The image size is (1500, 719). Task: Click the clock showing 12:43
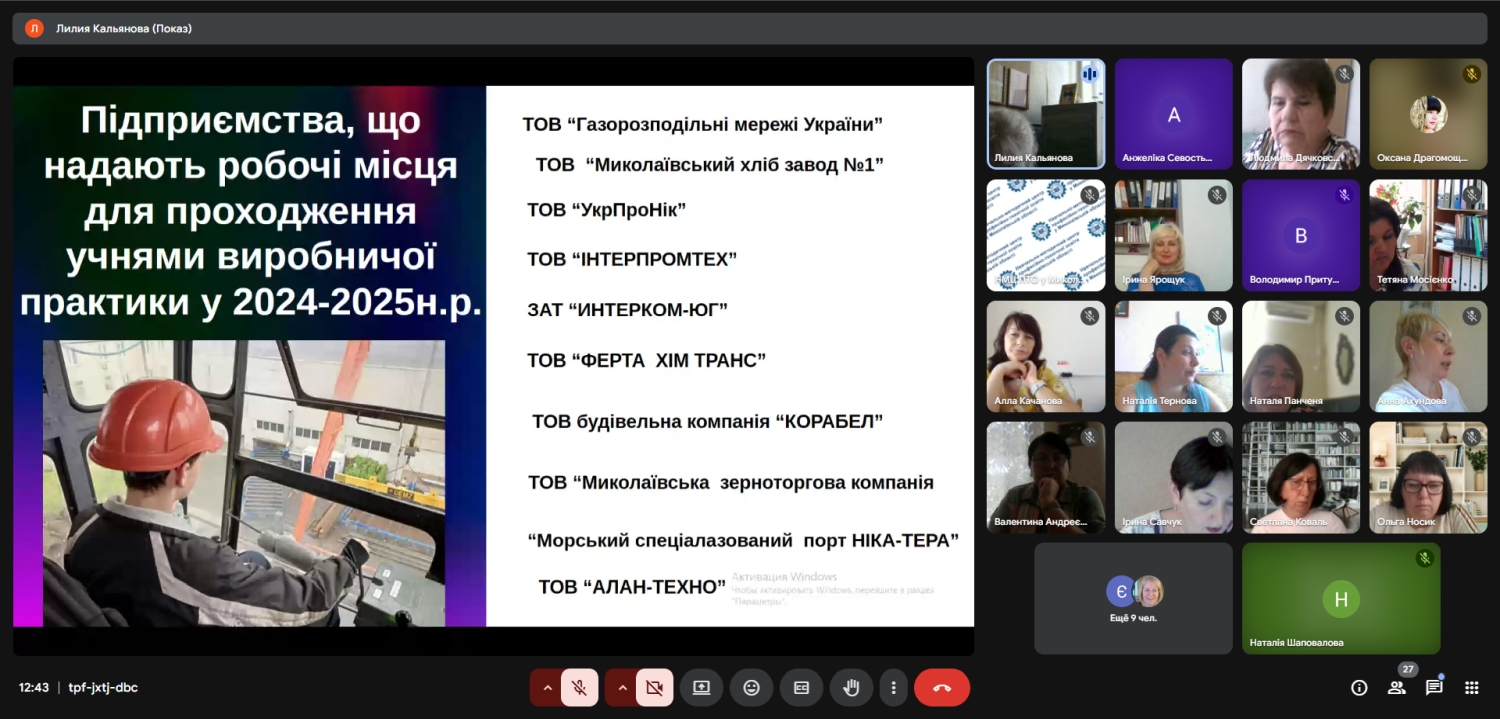(x=34, y=688)
